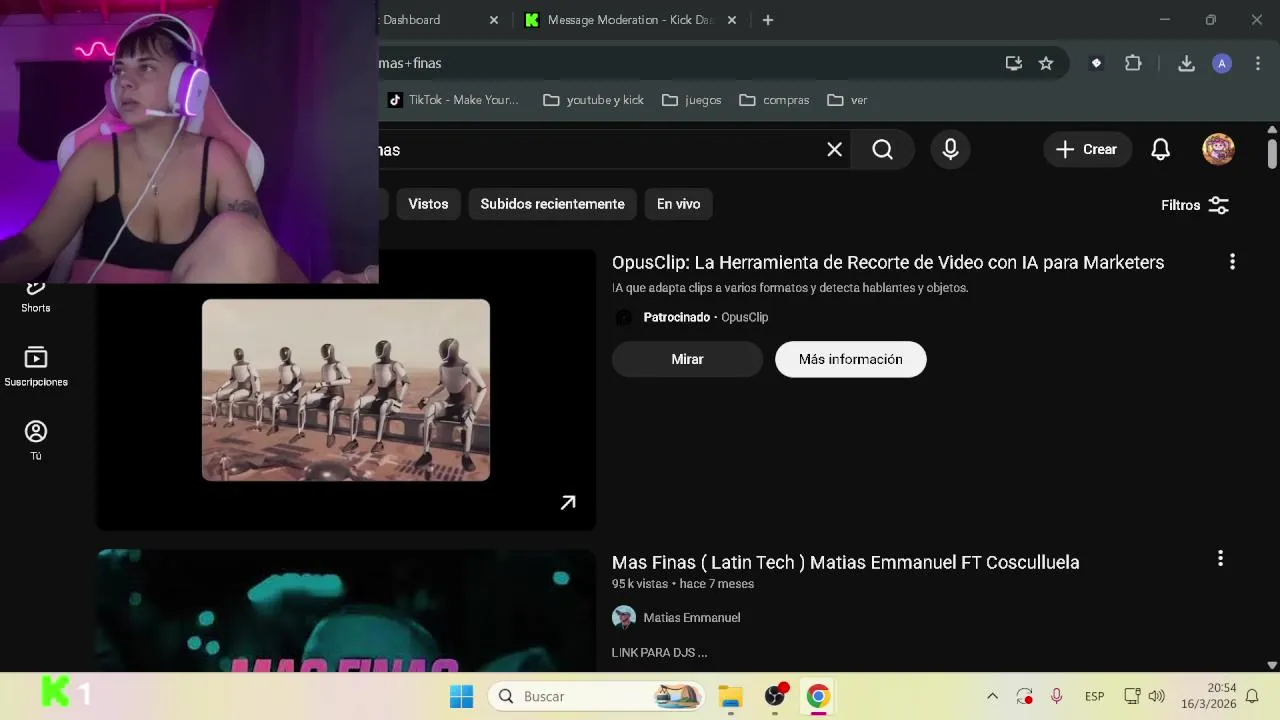Open a new Chrome tab
1280x720 pixels.
point(768,20)
